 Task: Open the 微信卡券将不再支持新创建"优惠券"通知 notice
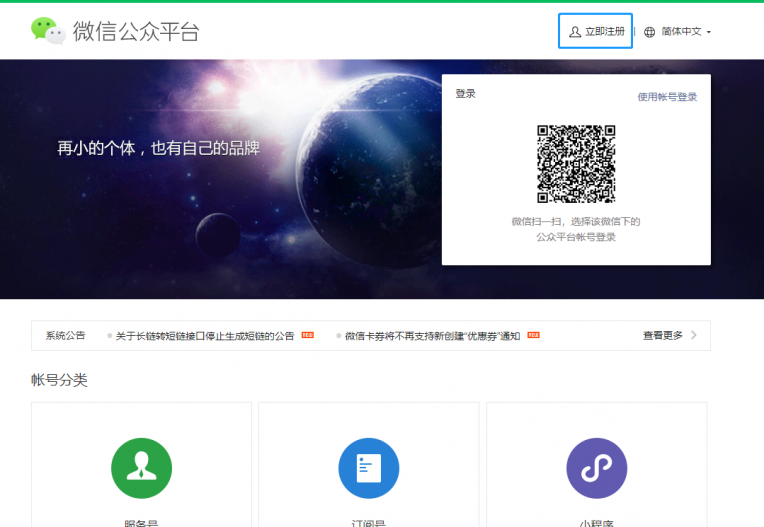(x=432, y=336)
